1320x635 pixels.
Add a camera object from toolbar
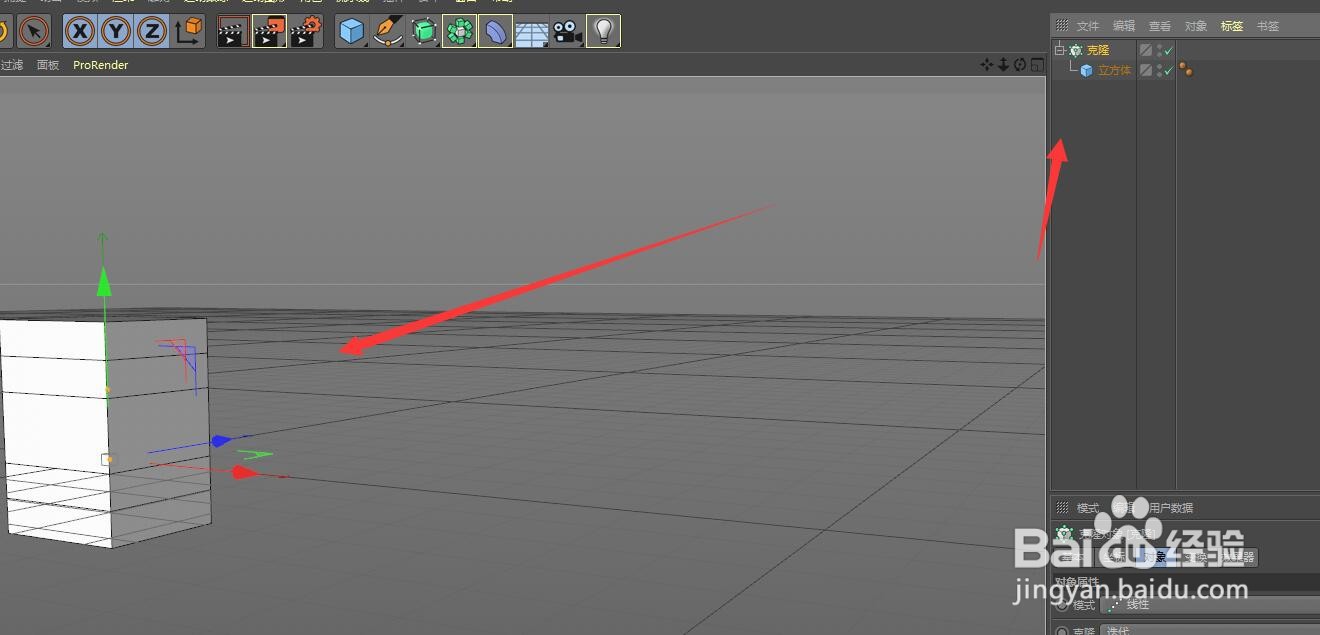coord(567,32)
